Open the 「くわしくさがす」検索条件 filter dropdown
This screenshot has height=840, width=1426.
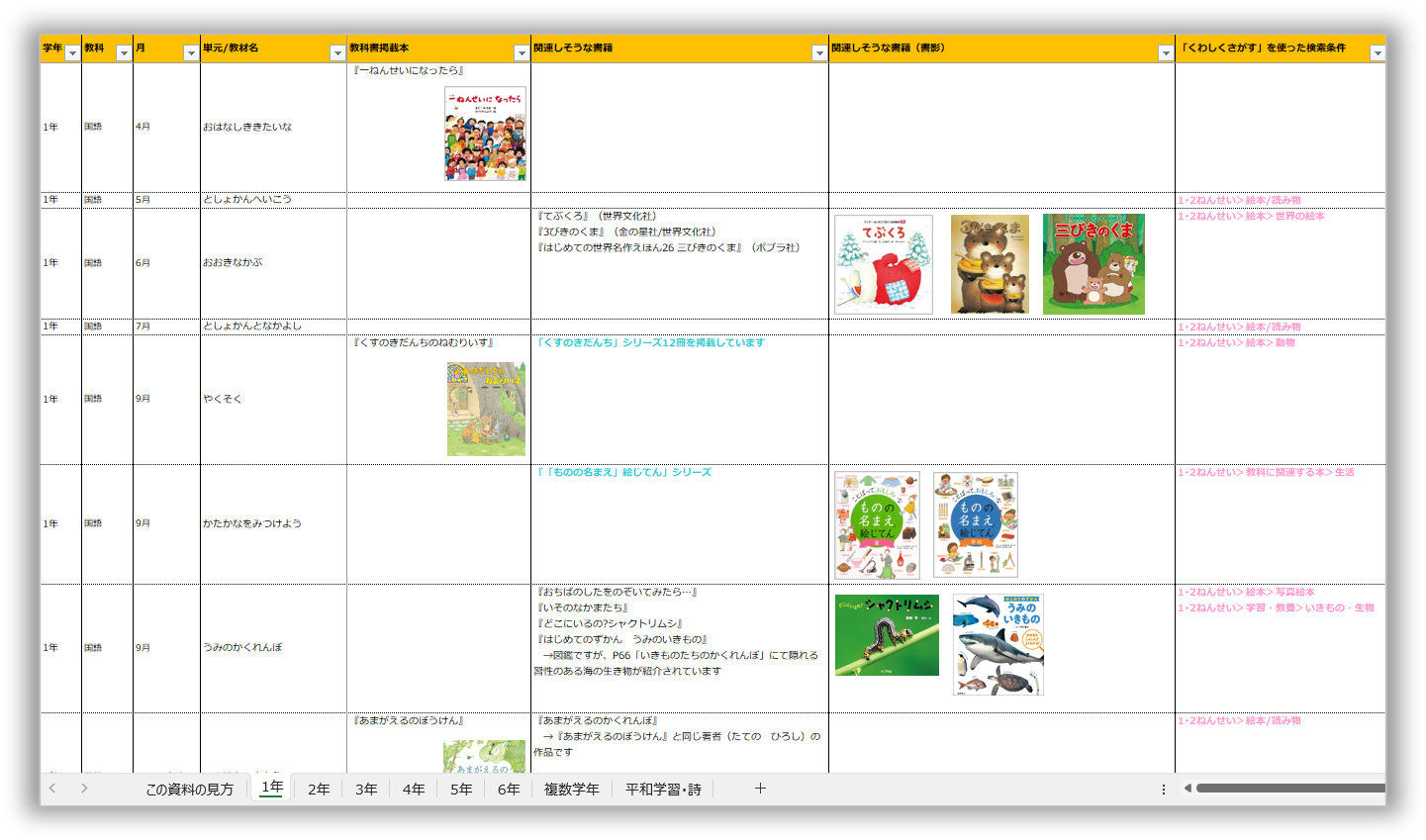1377,53
